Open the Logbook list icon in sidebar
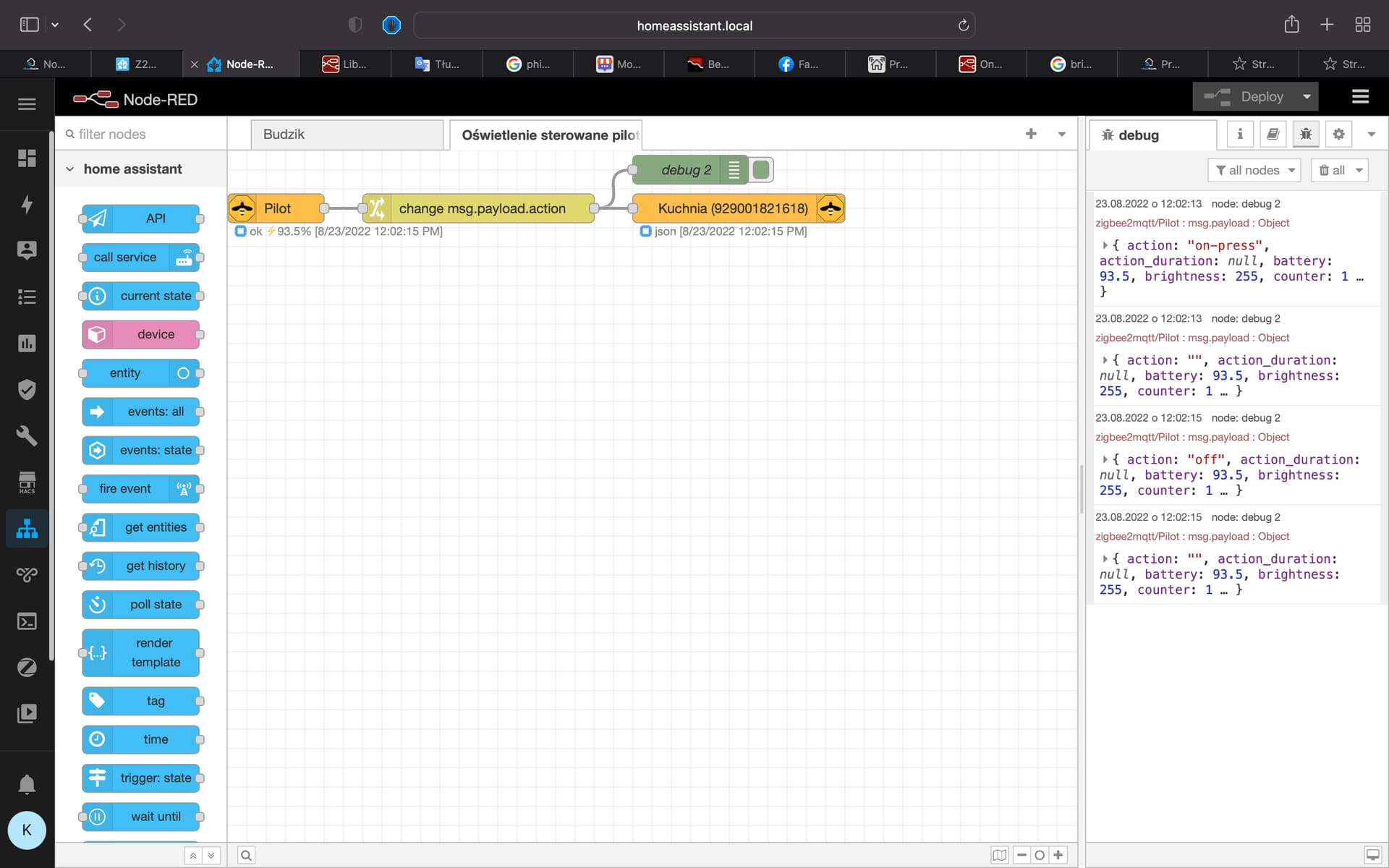The image size is (1389, 868). 27,297
